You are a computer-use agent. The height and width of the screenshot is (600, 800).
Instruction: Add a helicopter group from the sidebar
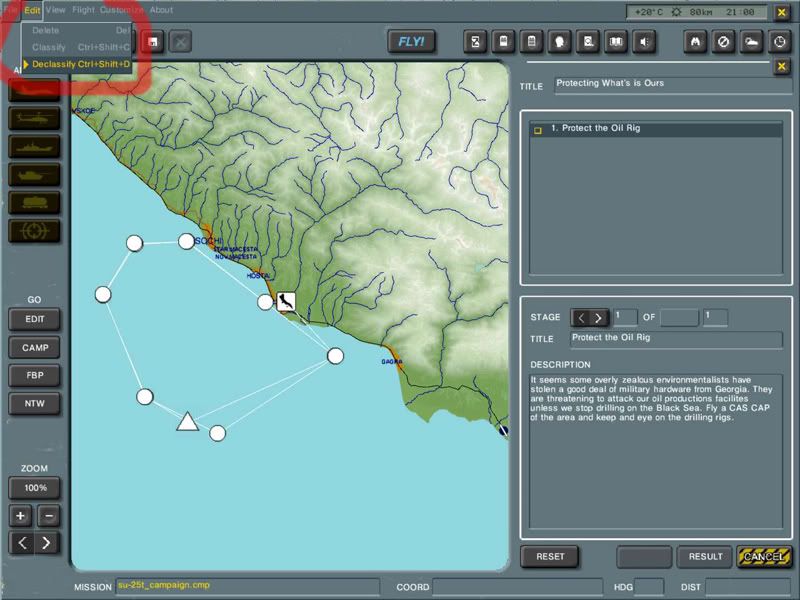[34, 117]
